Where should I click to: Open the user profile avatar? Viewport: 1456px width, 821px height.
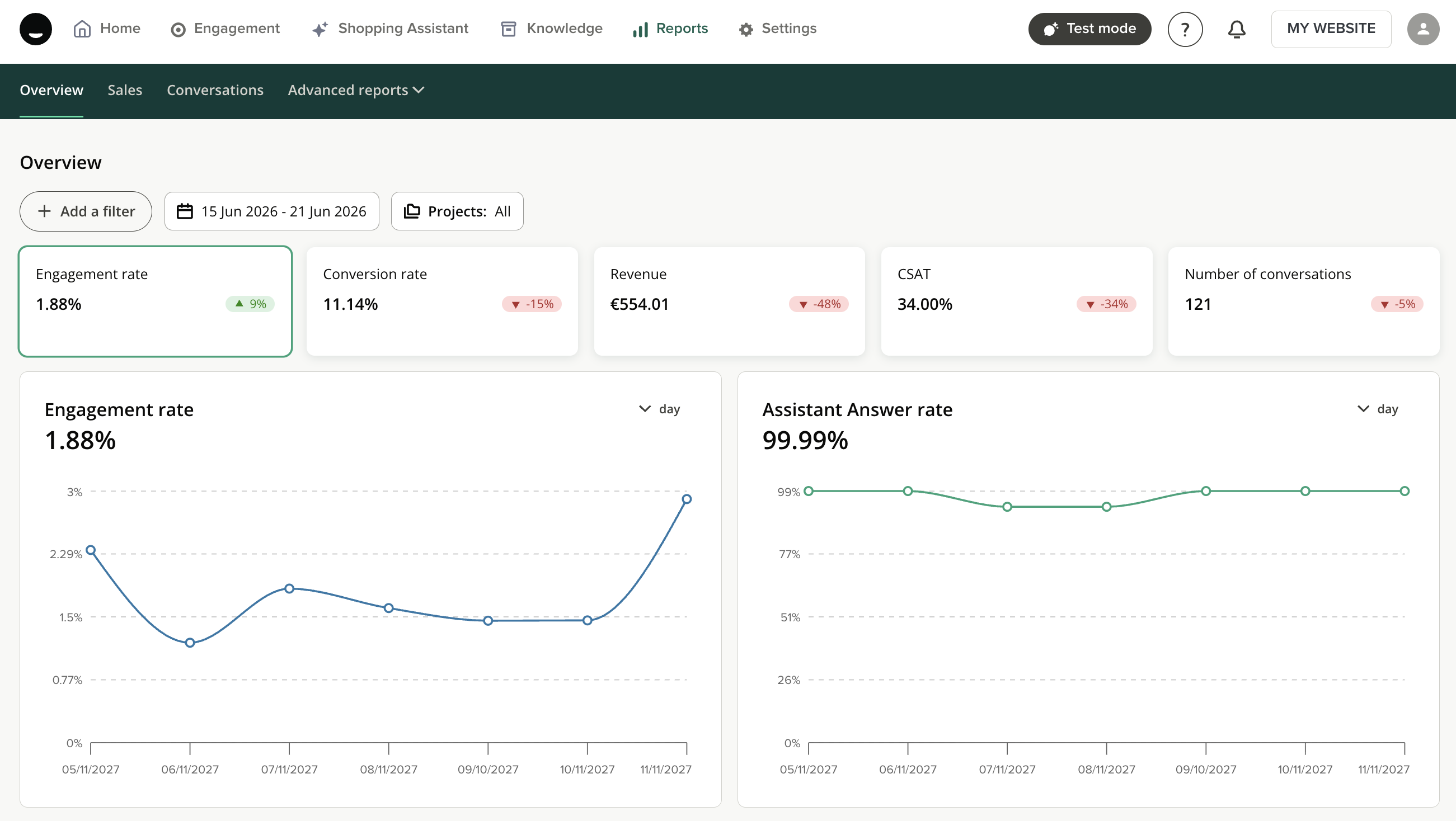pos(1422,29)
